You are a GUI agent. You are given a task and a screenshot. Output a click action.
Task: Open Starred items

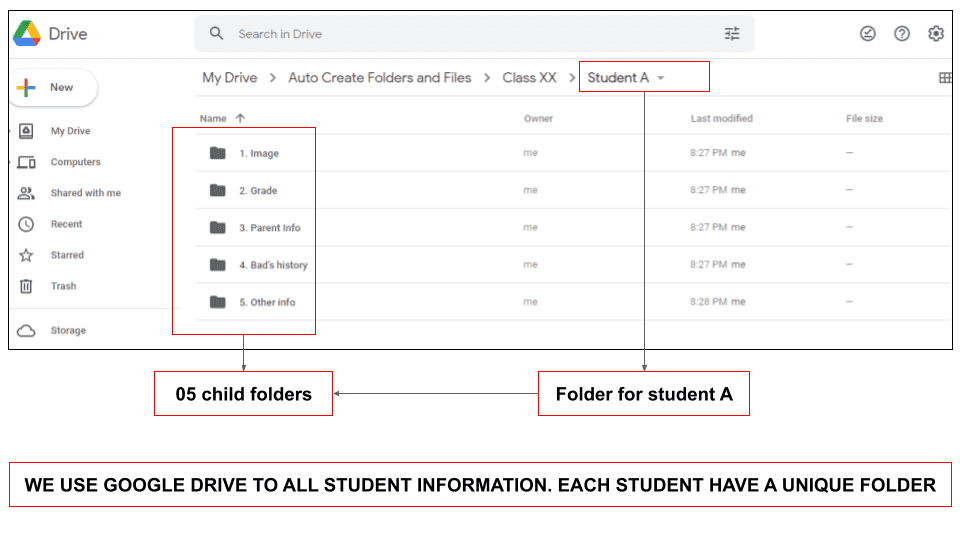tap(67, 255)
